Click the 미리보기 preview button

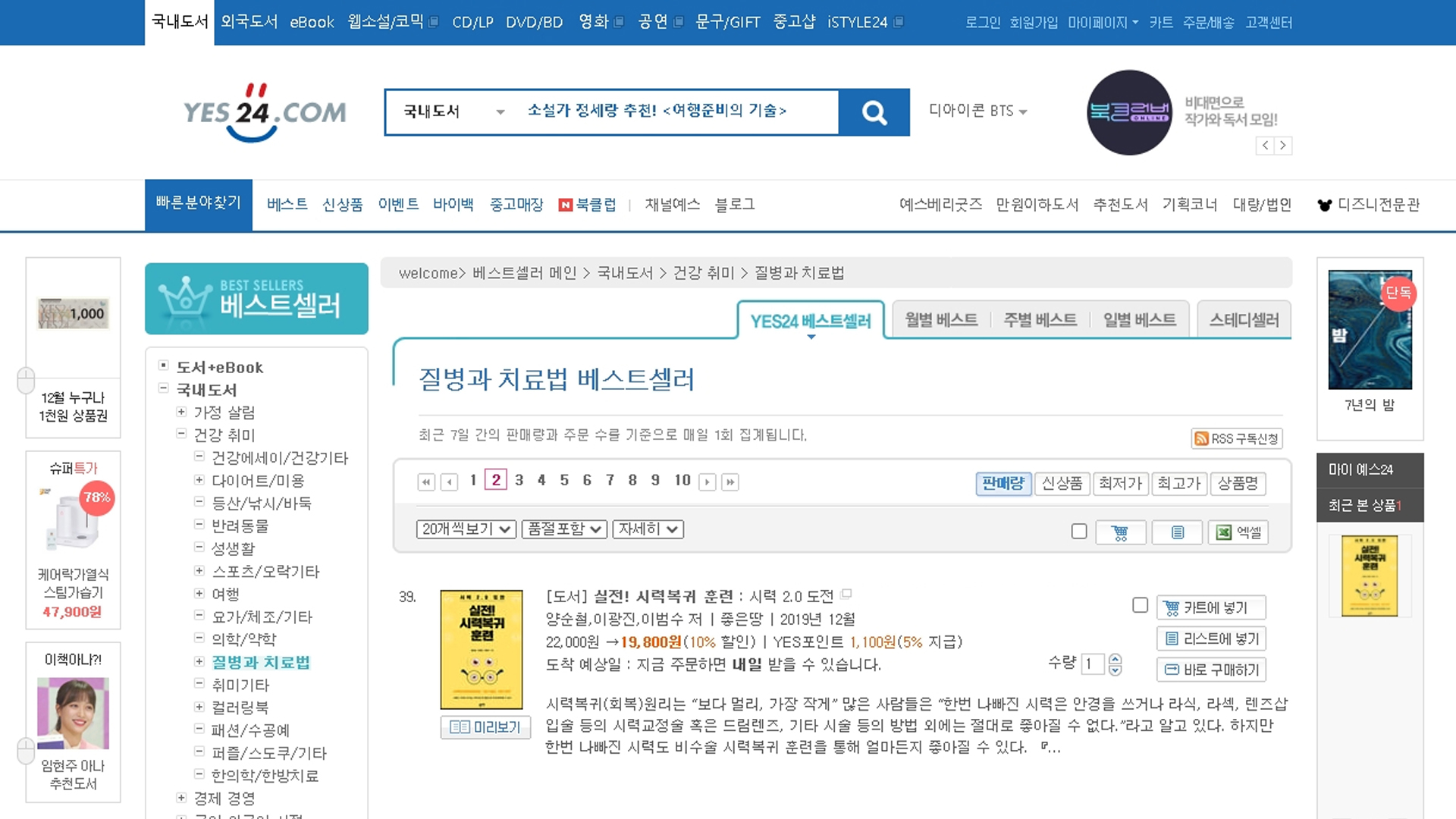pyautogui.click(x=485, y=727)
